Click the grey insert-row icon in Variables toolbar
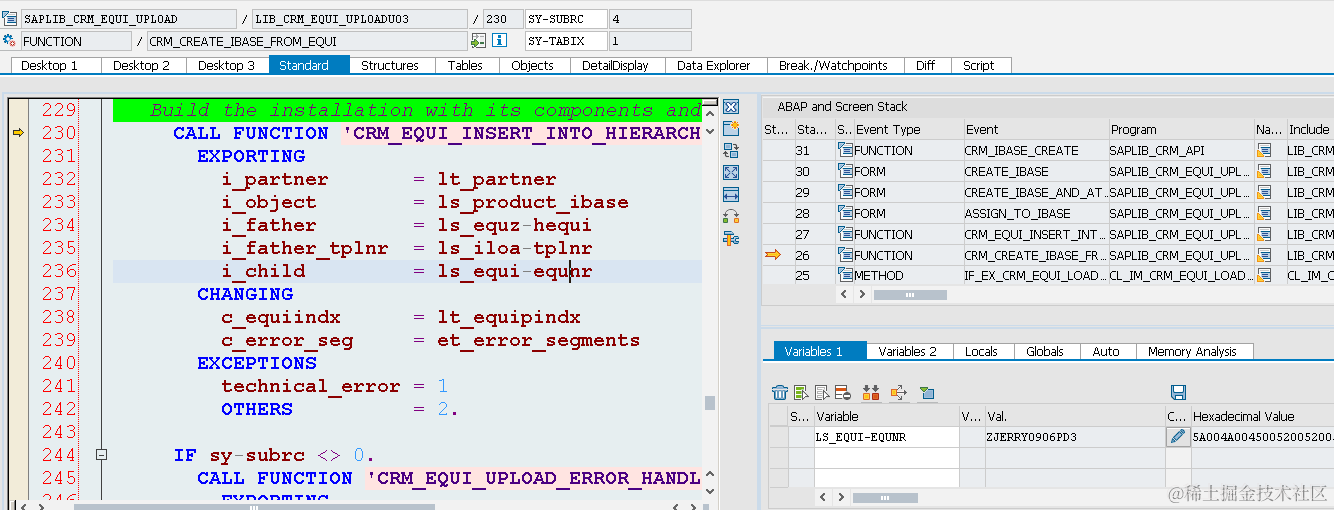The width and height of the screenshot is (1334, 510). click(822, 393)
